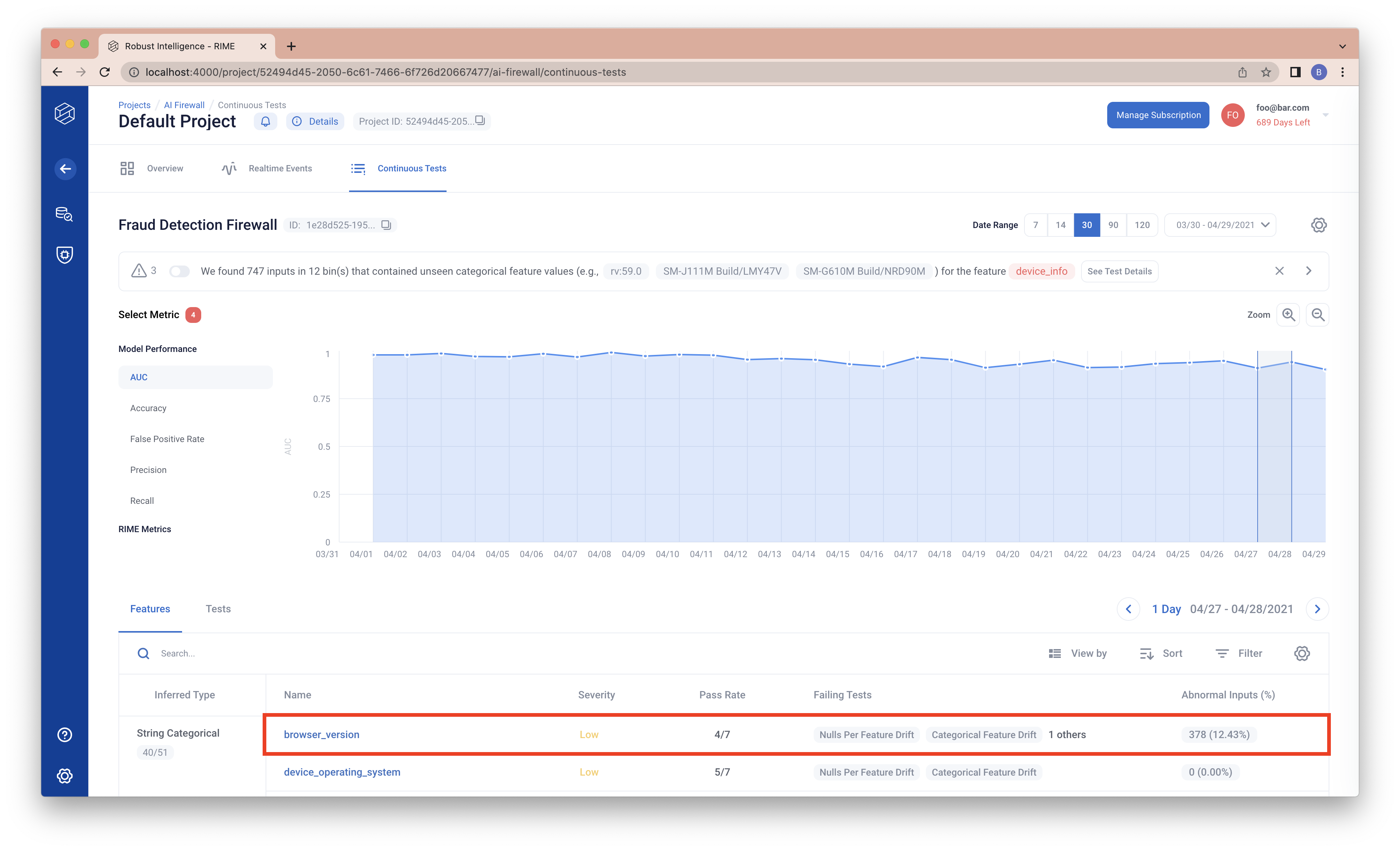Copy the Project ID with the copy icon
Viewport: 1400px width, 851px height.
tap(480, 120)
